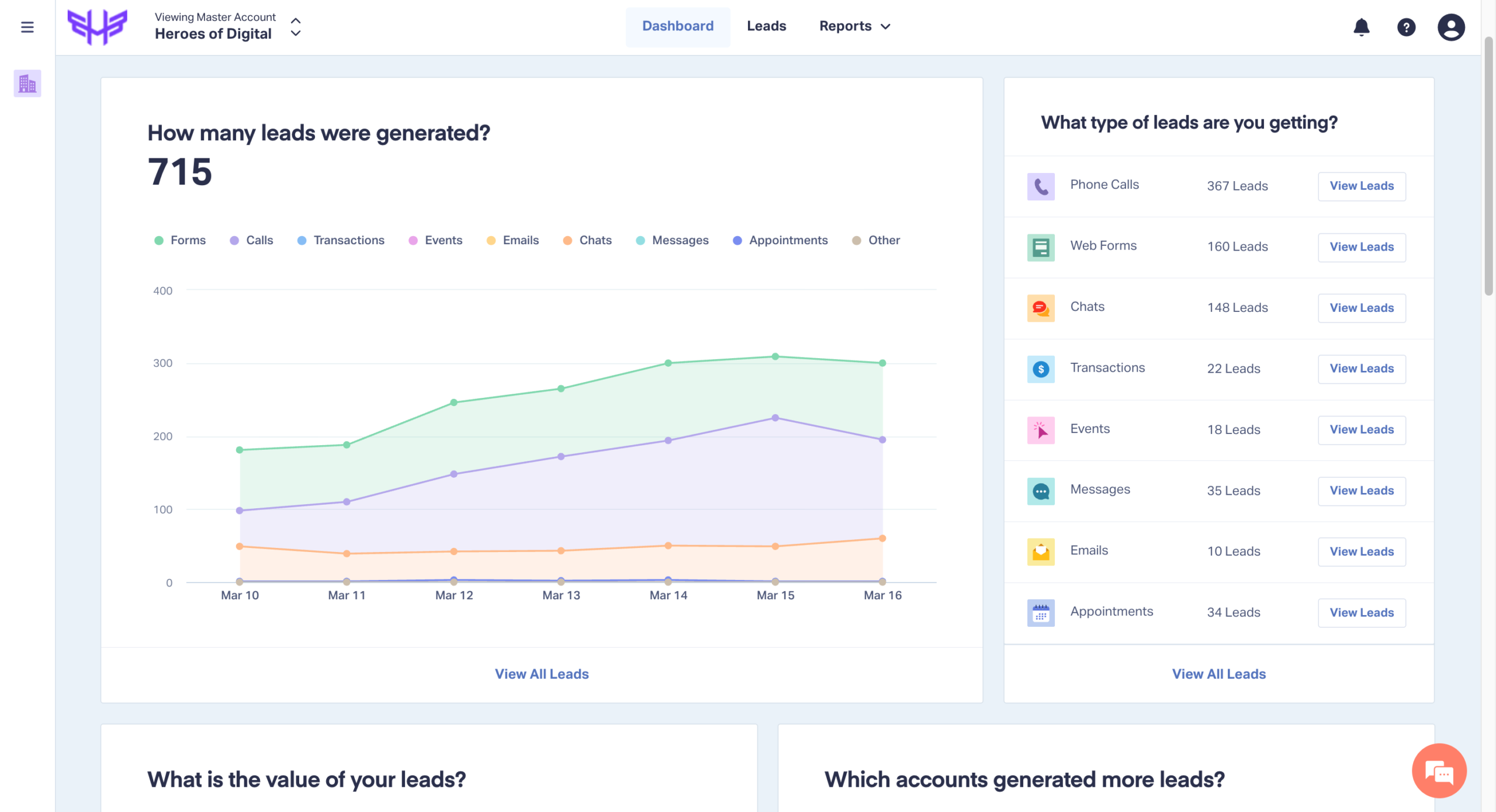Click View All Leads below the chart
Screen dimensions: 1496x812
542,674
